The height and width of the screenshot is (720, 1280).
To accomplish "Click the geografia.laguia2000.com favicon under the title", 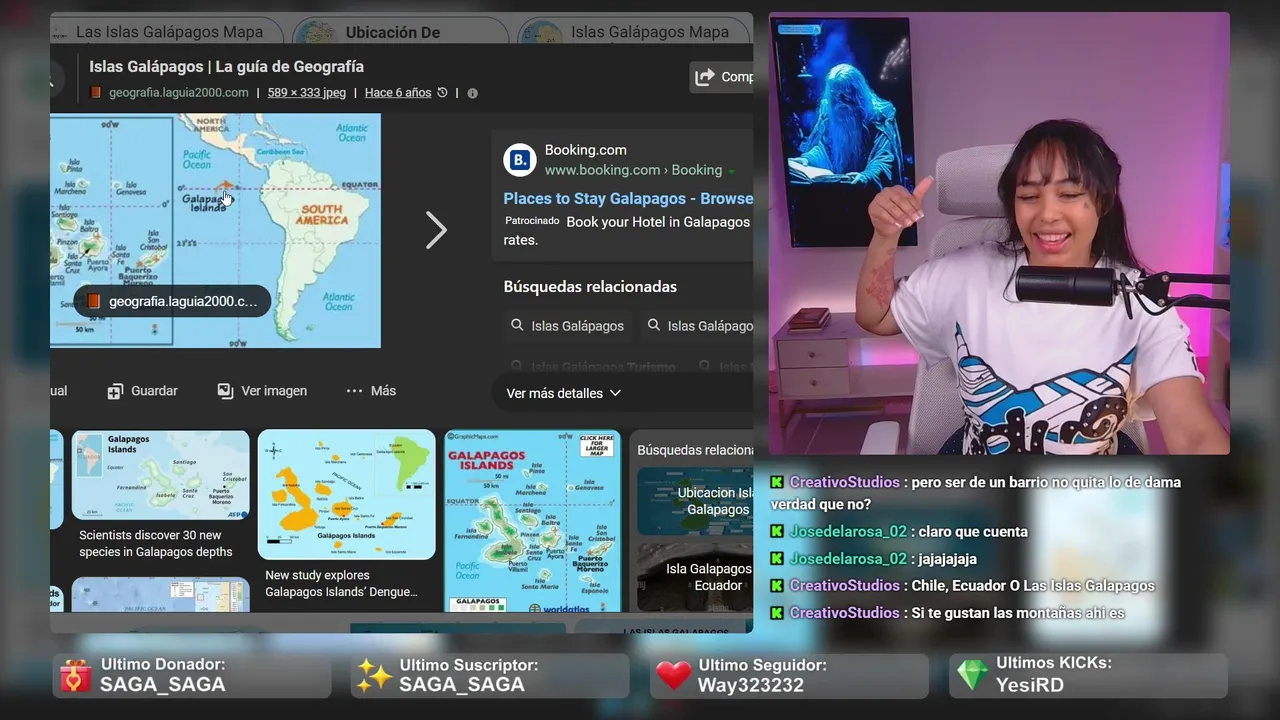I will click(96, 92).
